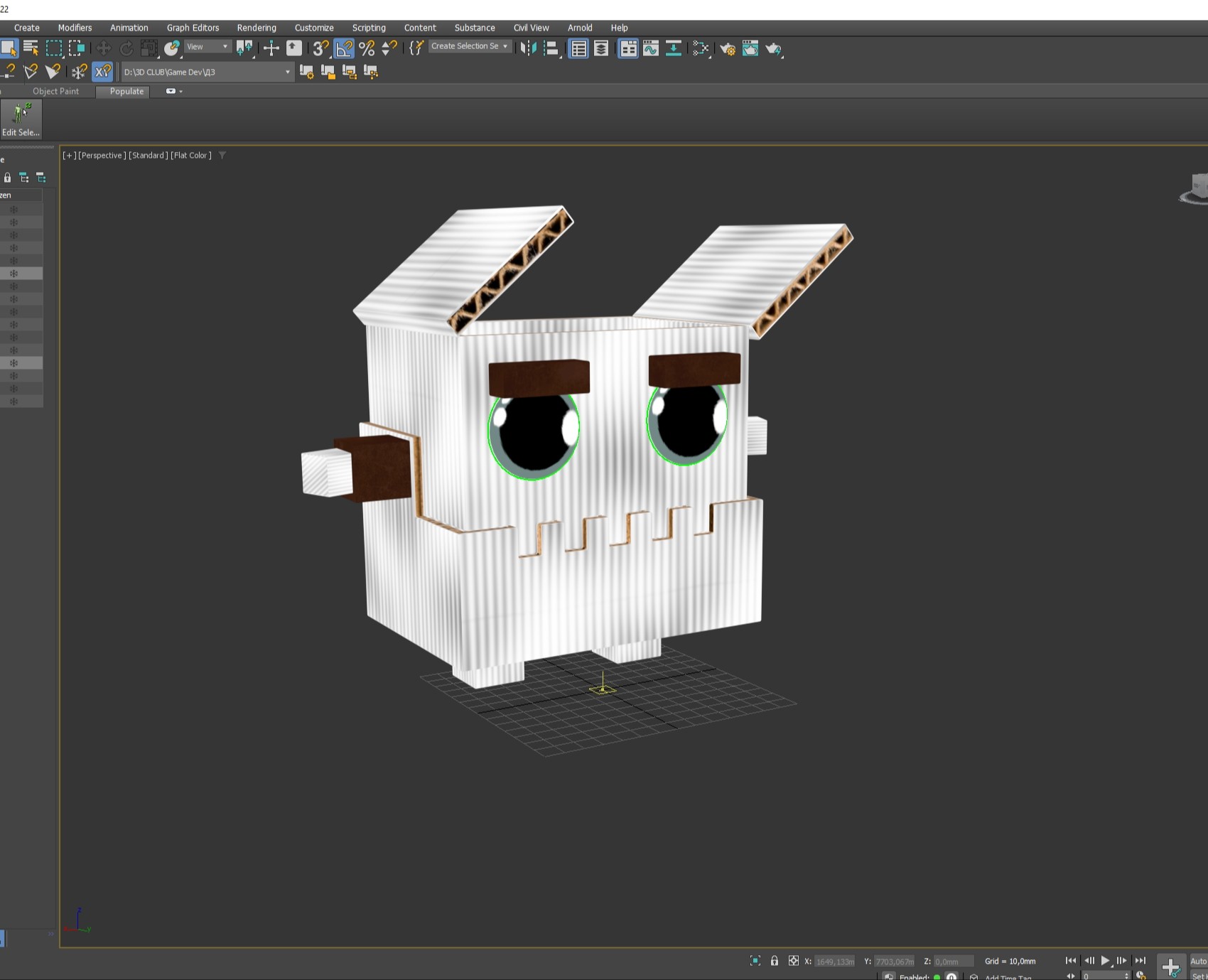Viewport: 1208px width, 980px height.
Task: Toggle the 3D Snaps button
Action: coord(320,48)
